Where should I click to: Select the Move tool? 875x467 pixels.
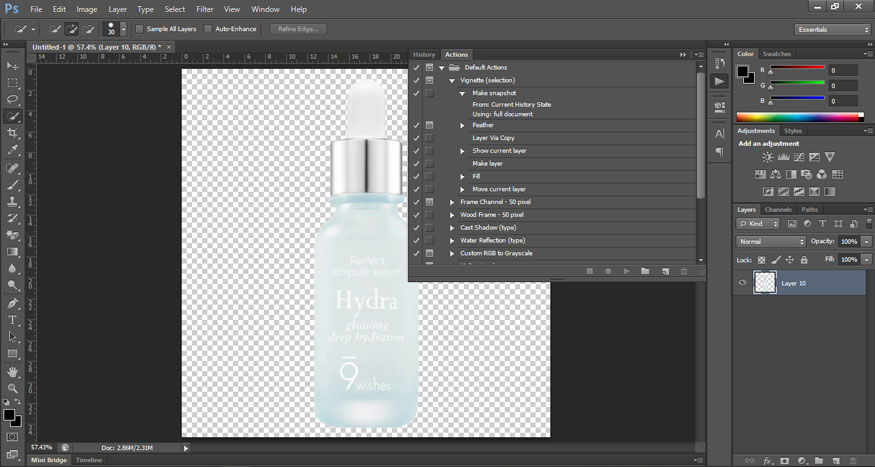(x=13, y=66)
